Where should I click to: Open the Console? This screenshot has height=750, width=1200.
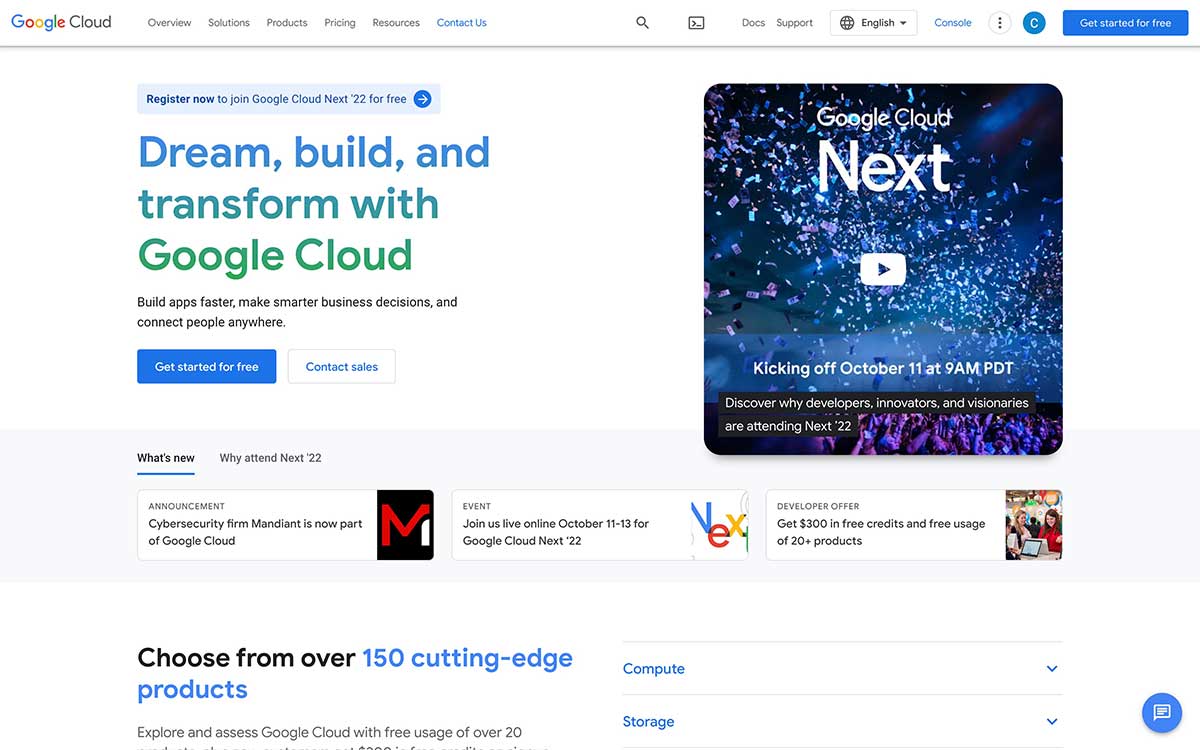952,21
